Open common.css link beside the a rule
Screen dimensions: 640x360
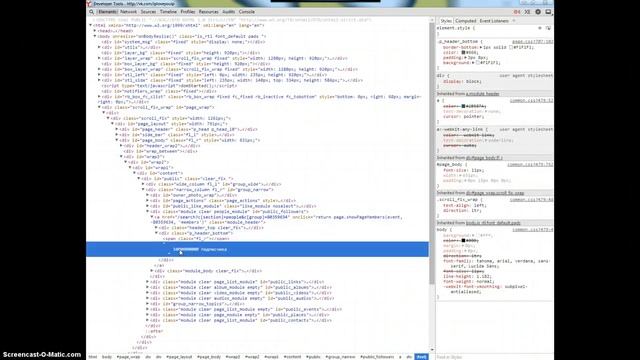531,100
